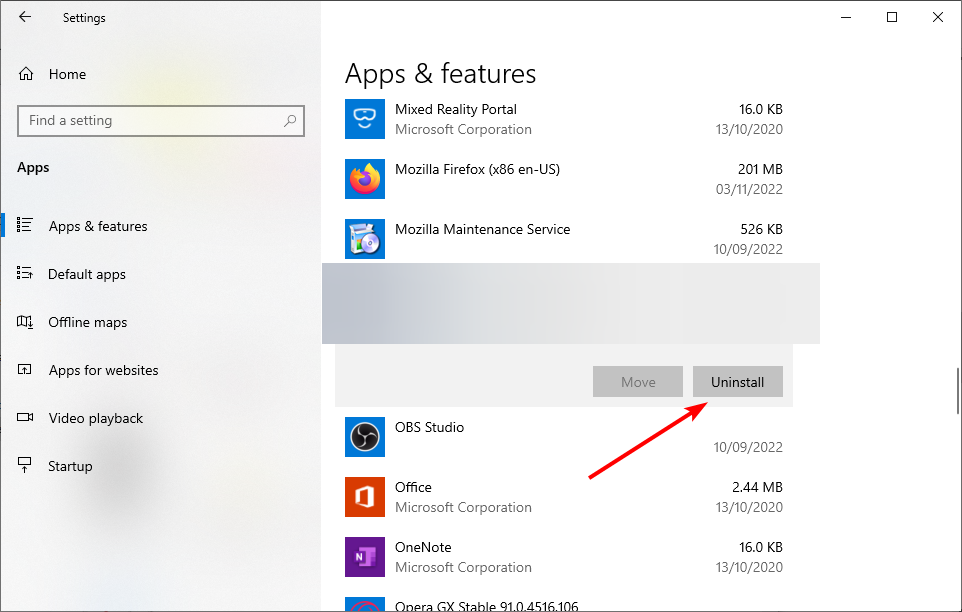Open Apps for websites page
The height and width of the screenshot is (612, 962).
(x=104, y=370)
